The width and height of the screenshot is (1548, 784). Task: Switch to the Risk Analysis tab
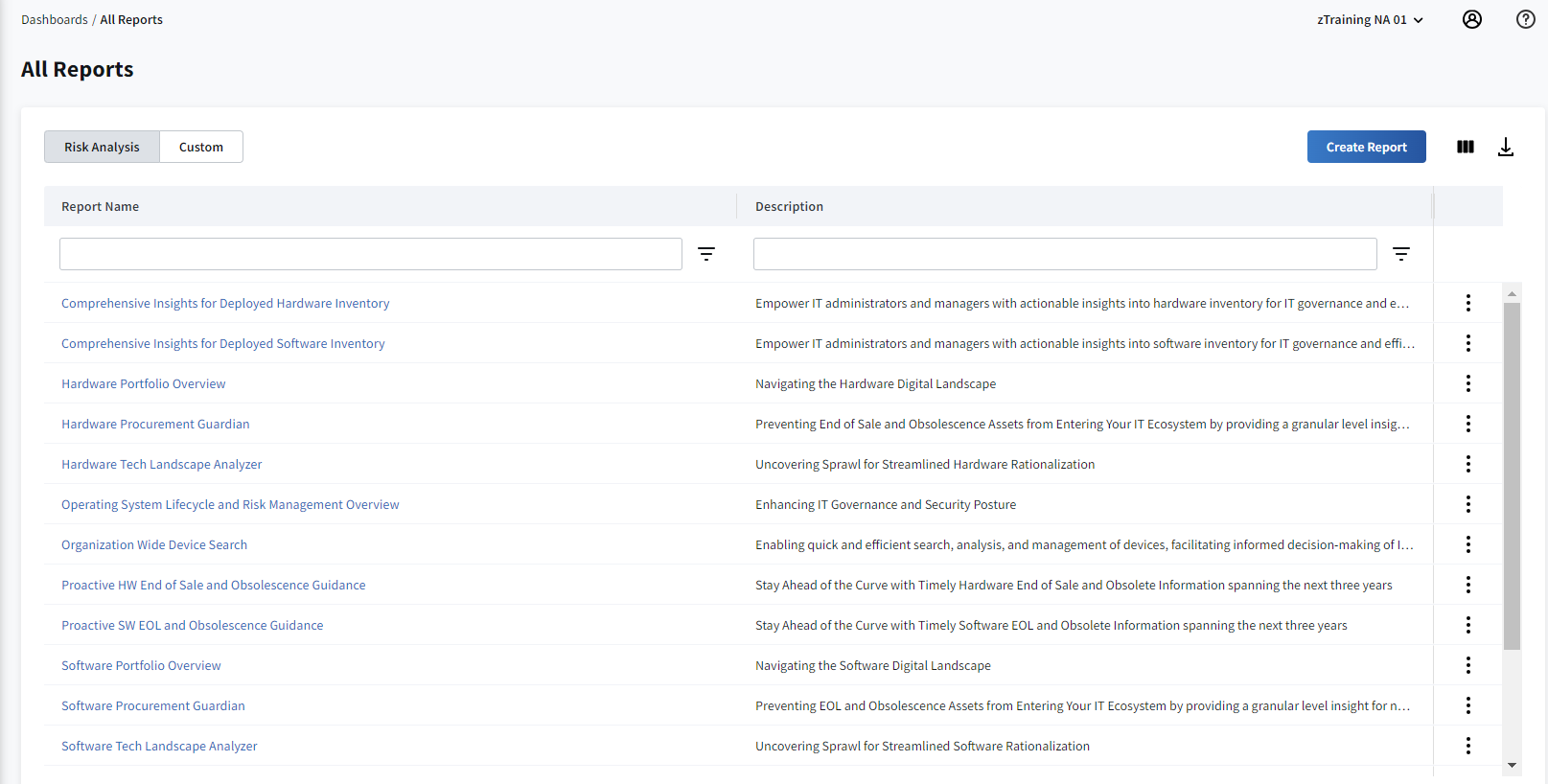click(102, 147)
